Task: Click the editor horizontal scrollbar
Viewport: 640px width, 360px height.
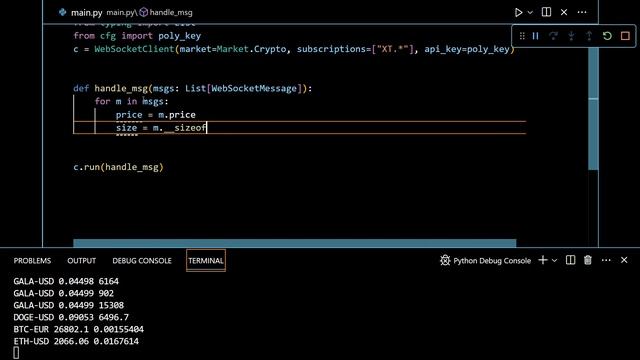Action: [x=295, y=243]
